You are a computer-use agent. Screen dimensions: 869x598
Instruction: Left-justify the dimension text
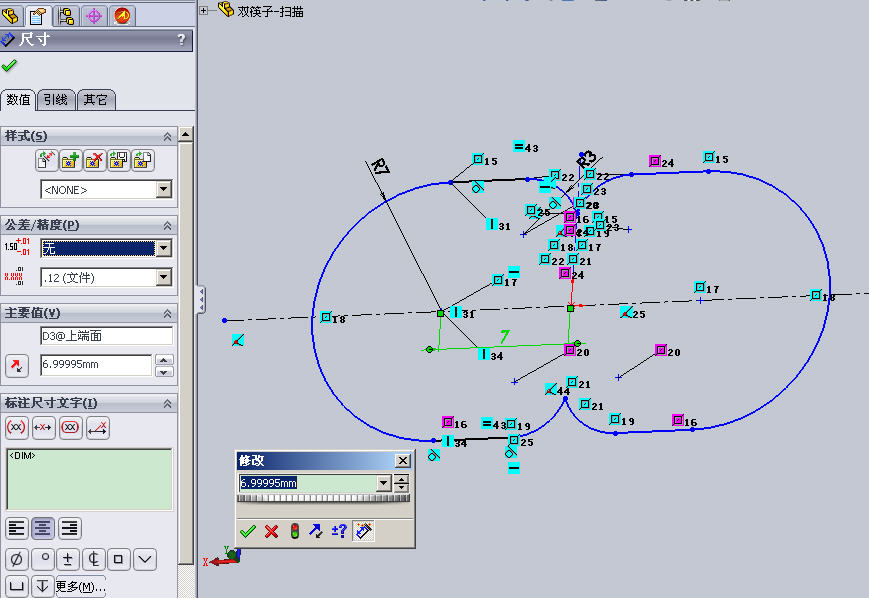[x=17, y=528]
